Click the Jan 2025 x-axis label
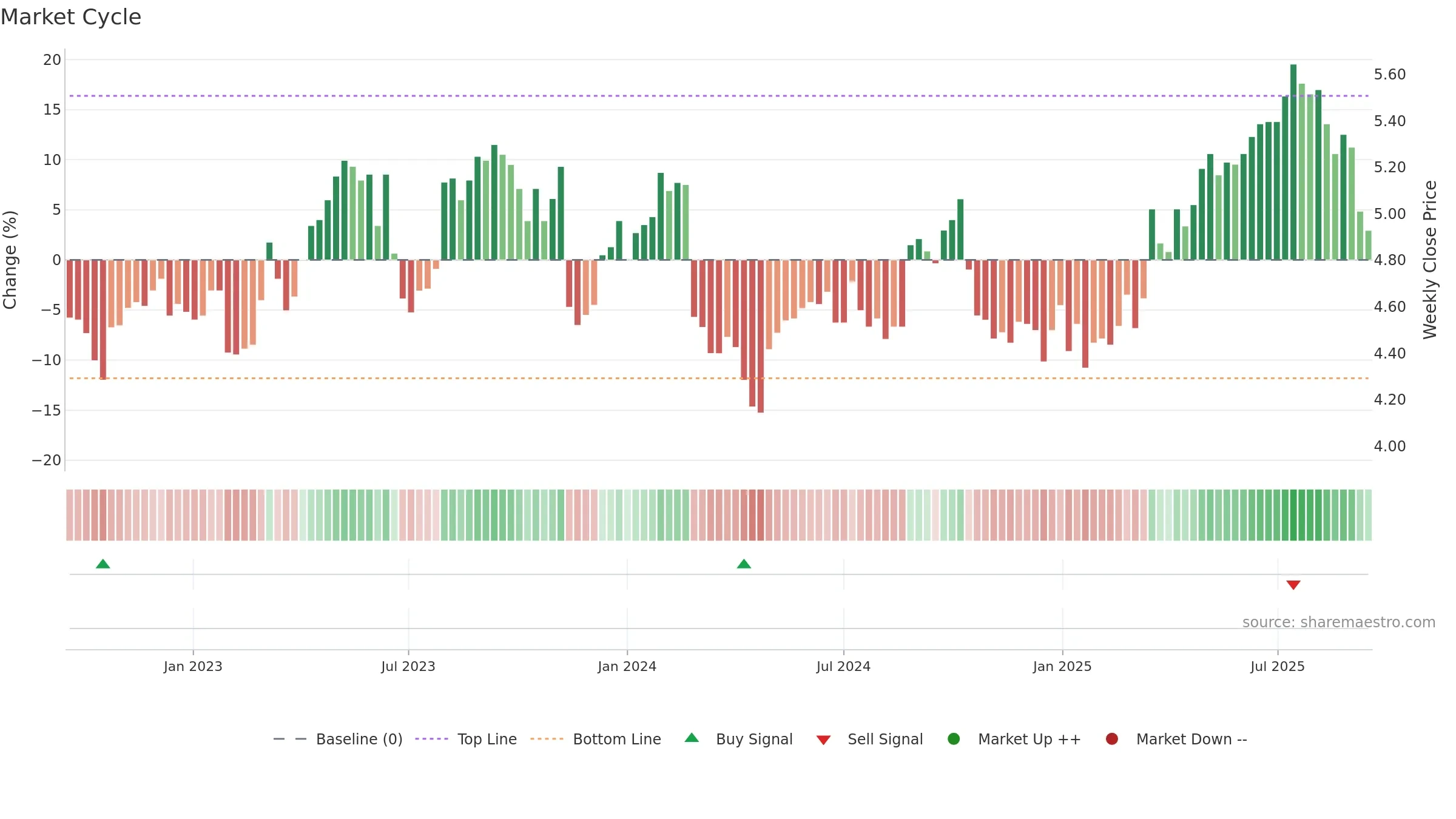Viewport: 1456px width, 819px height. click(1062, 667)
